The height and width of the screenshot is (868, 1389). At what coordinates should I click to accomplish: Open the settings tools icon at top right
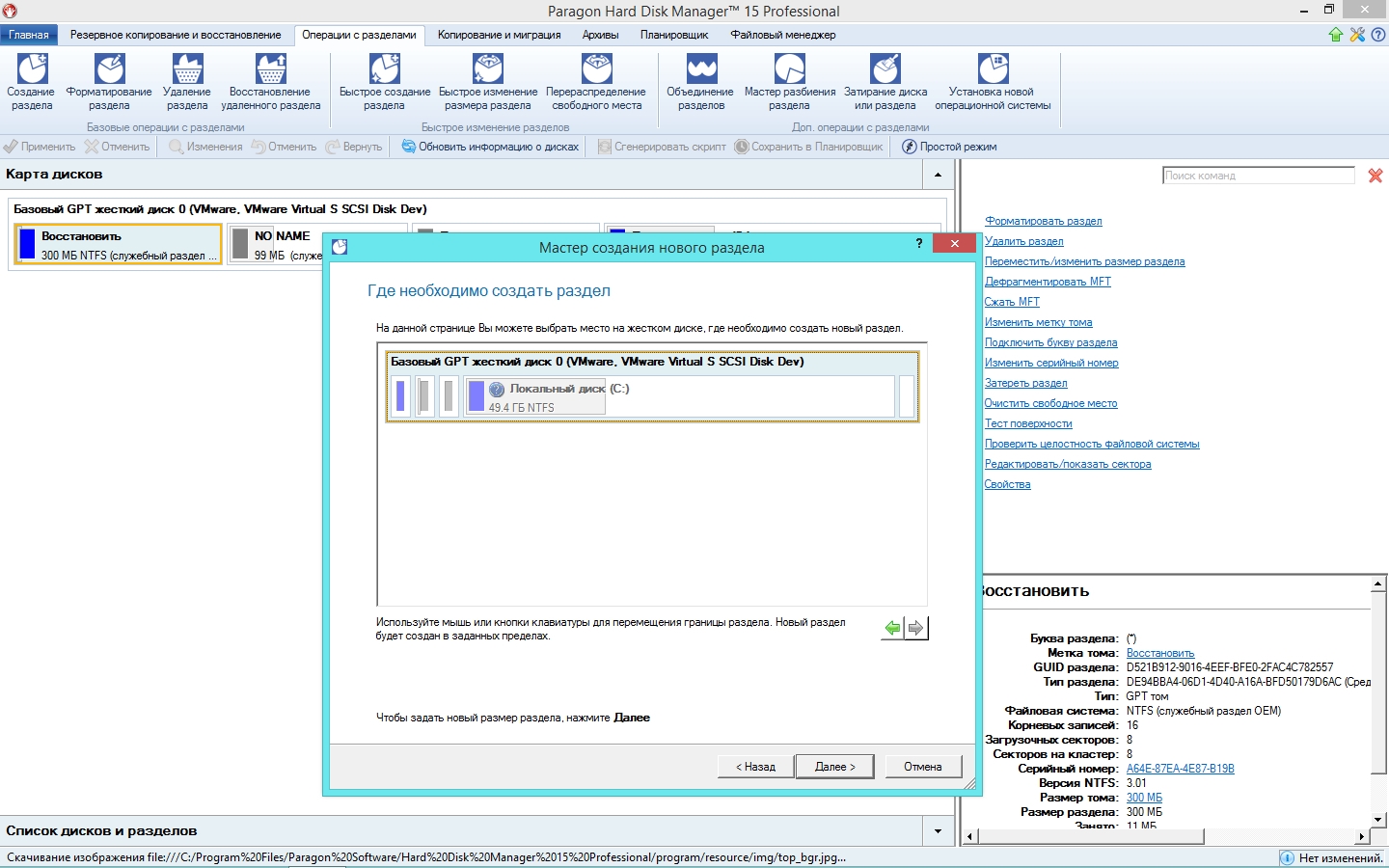[1357, 35]
